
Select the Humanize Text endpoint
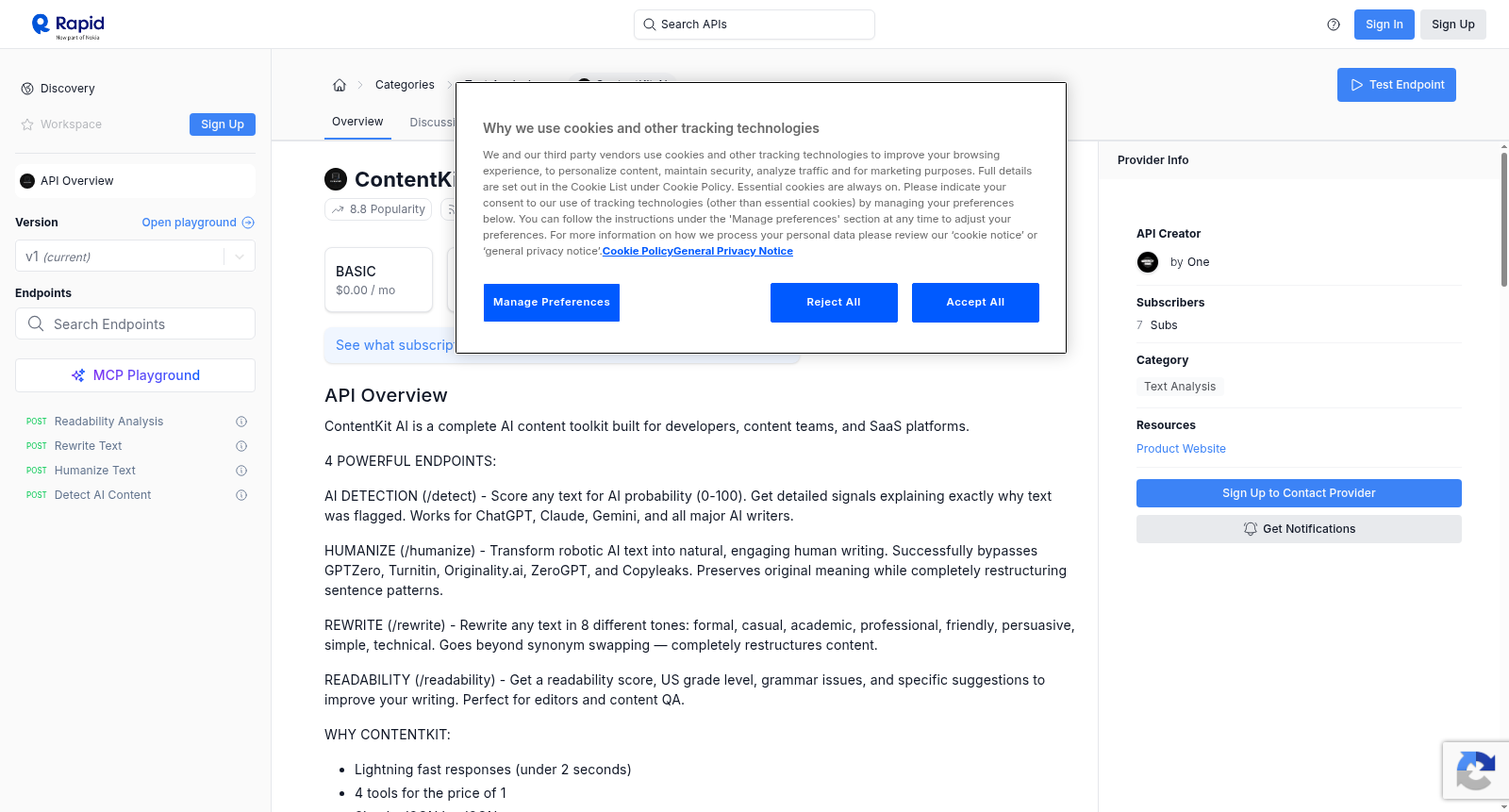[x=95, y=471]
